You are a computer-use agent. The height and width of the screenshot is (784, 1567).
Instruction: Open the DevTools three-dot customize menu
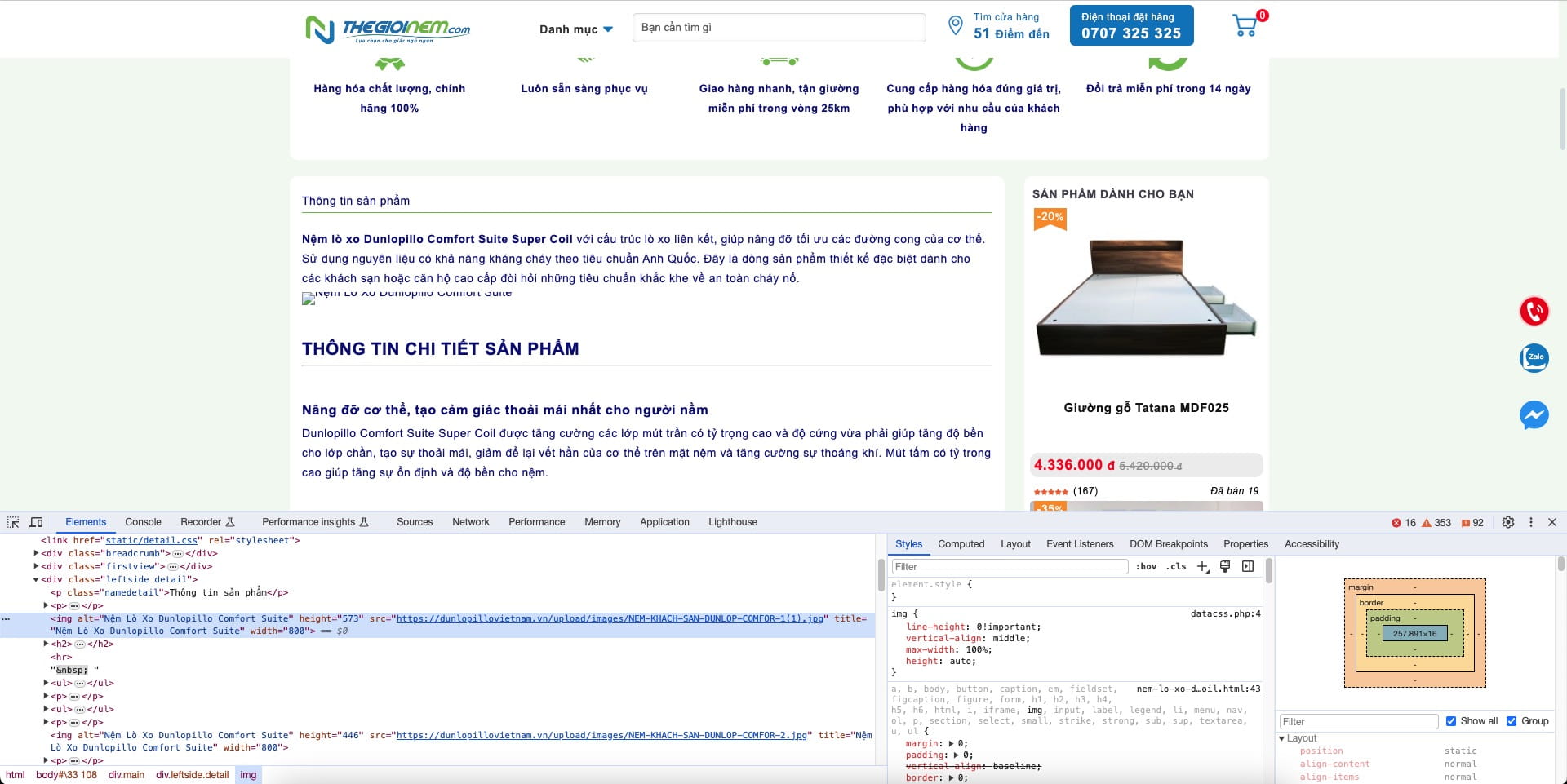1531,522
